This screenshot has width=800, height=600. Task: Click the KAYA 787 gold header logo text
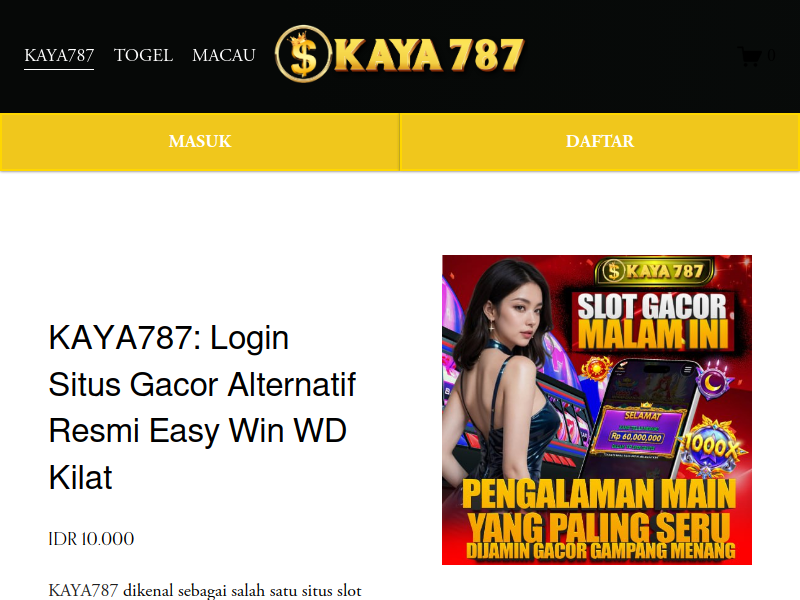coord(430,55)
